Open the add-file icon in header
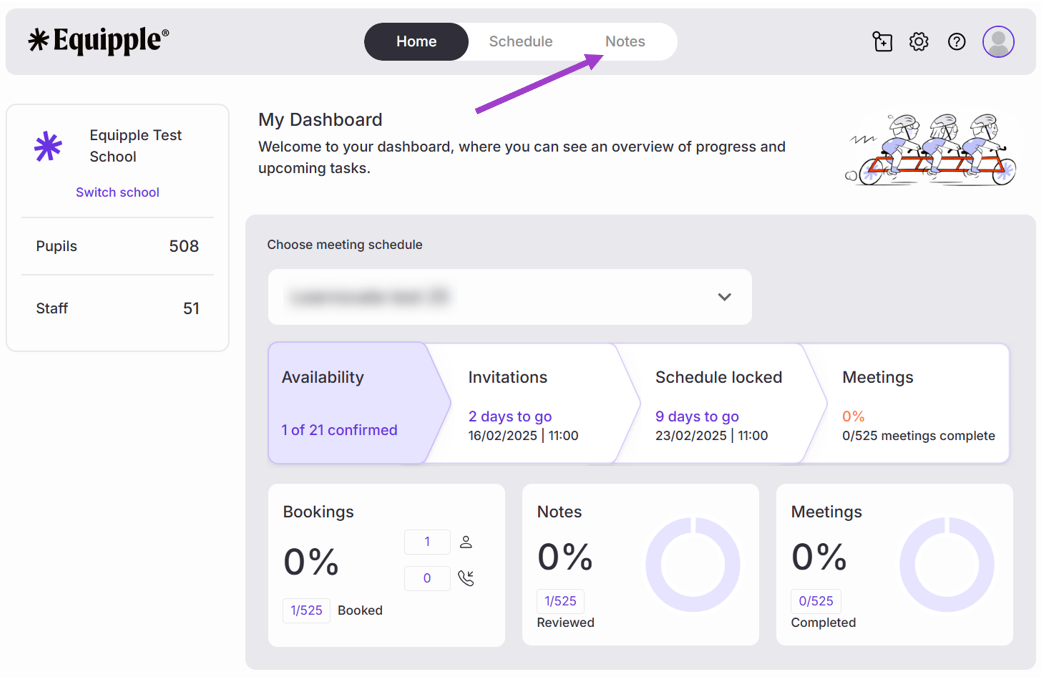The height and width of the screenshot is (680, 1041). (x=882, y=42)
